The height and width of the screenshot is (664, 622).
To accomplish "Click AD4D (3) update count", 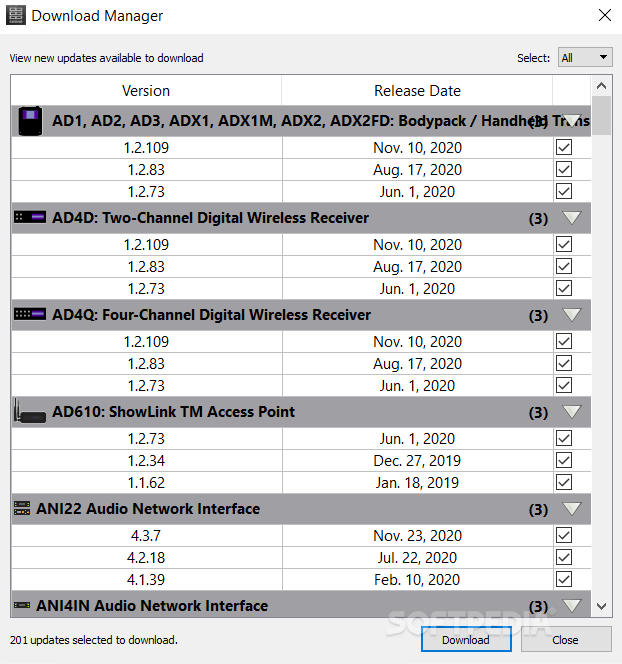I will 538,219.
